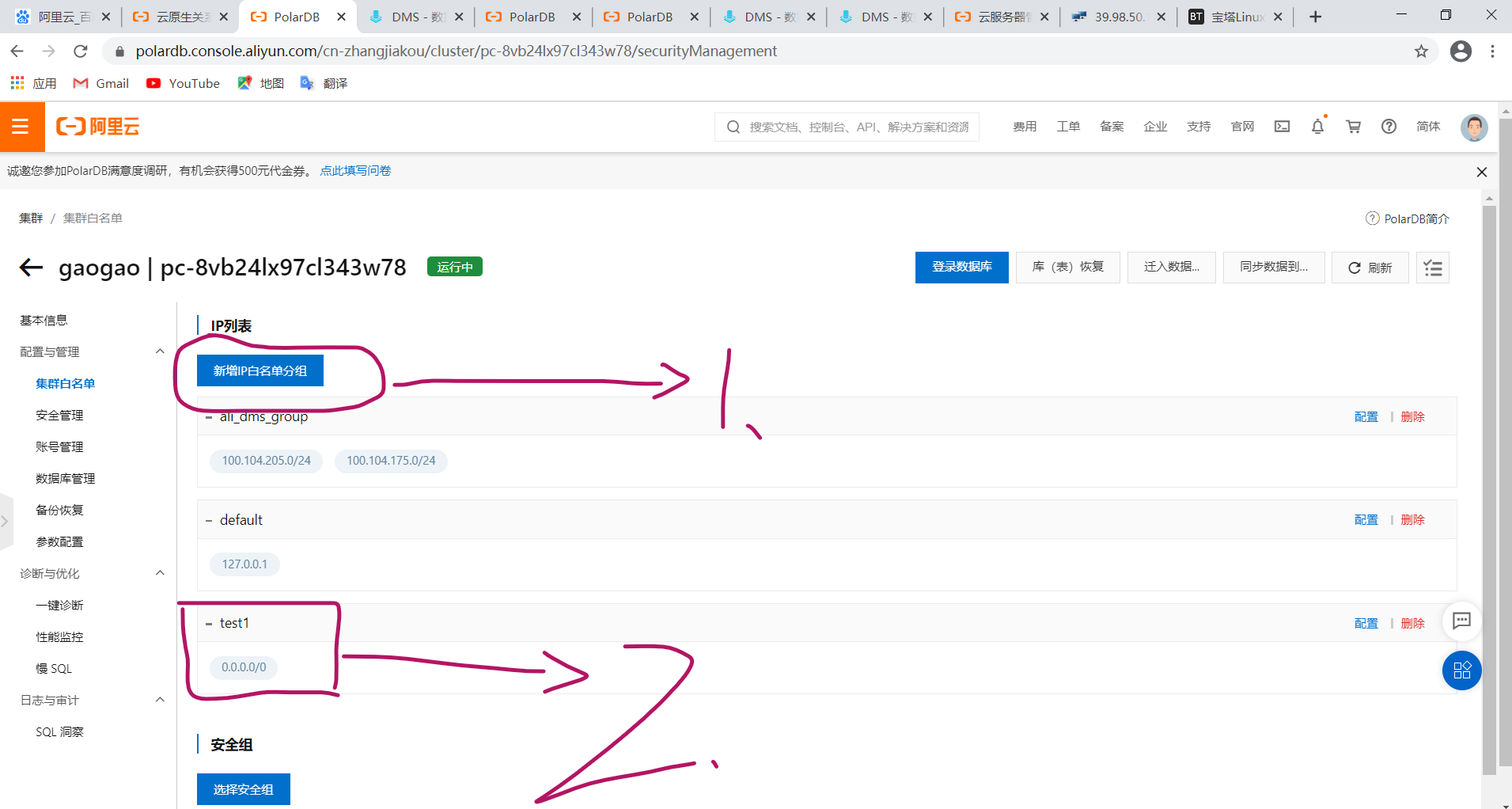1512x809 pixels.
Task: Open 一键诊断 in the sidebar
Action: (59, 605)
